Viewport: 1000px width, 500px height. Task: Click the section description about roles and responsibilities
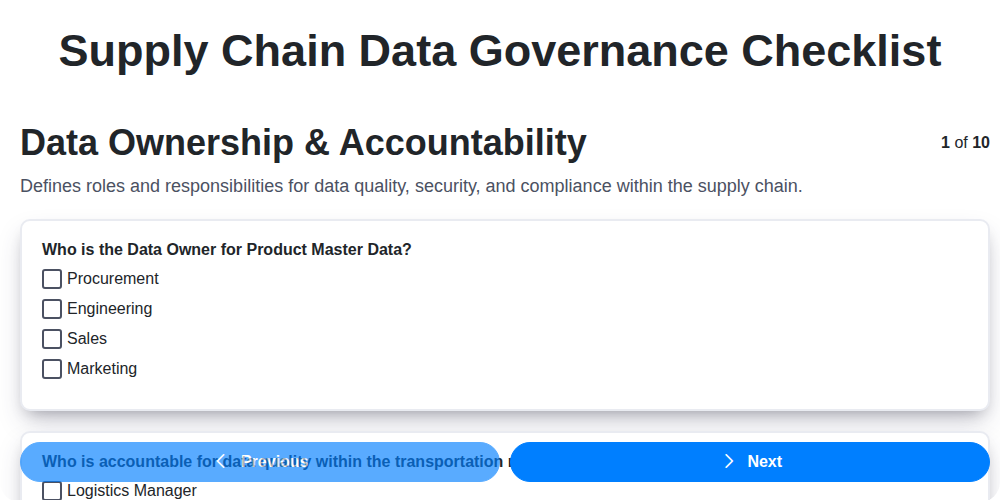pyautogui.click(x=411, y=186)
